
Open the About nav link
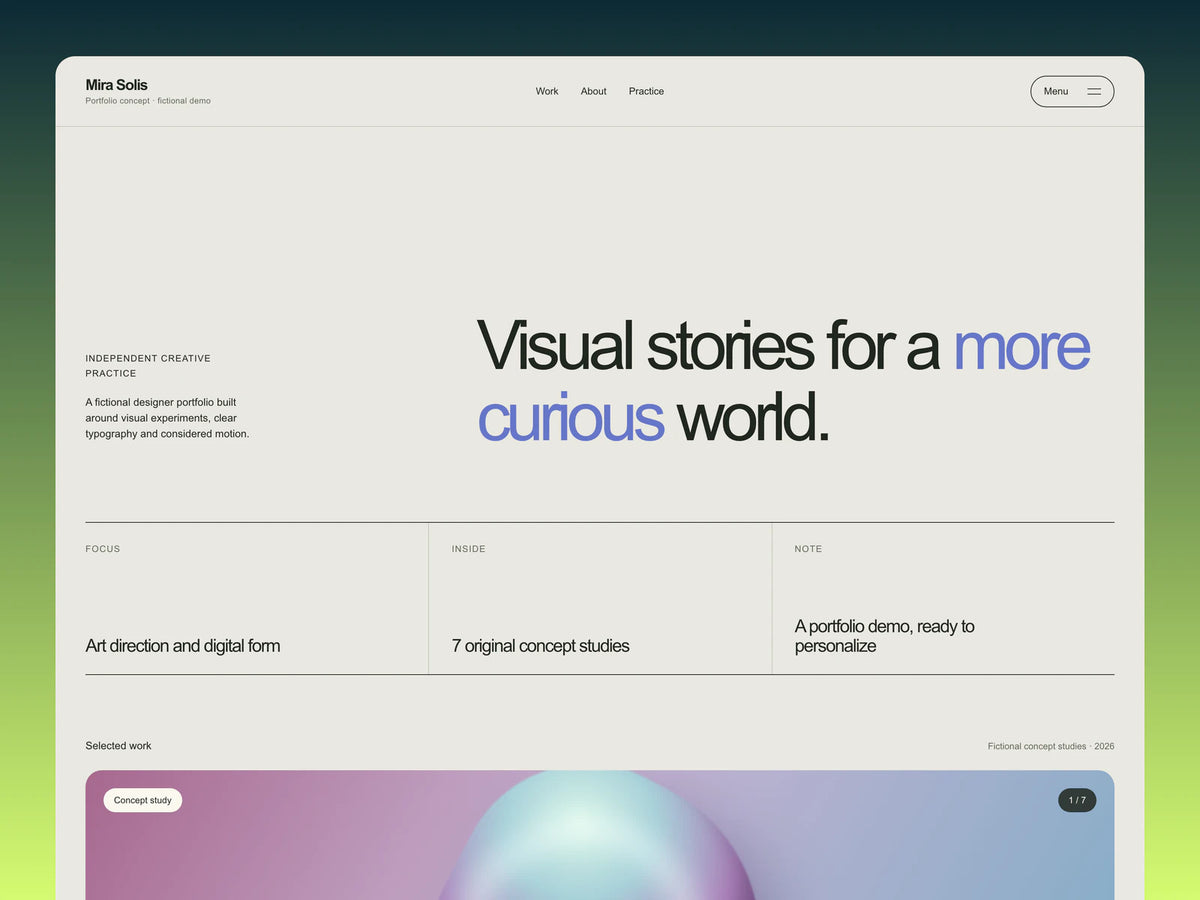[594, 91]
